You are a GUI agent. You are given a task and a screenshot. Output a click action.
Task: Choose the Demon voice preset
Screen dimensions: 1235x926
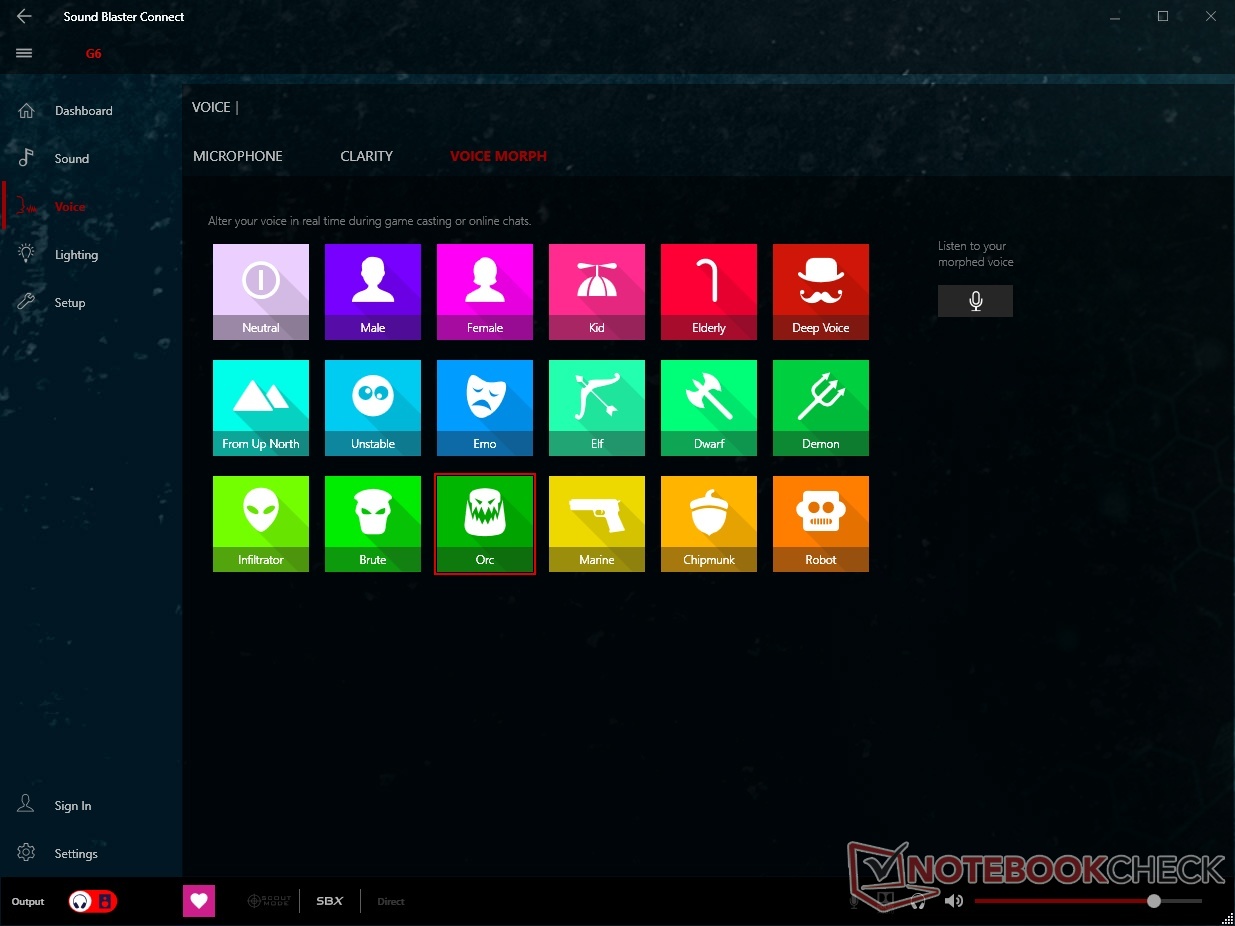pos(821,408)
